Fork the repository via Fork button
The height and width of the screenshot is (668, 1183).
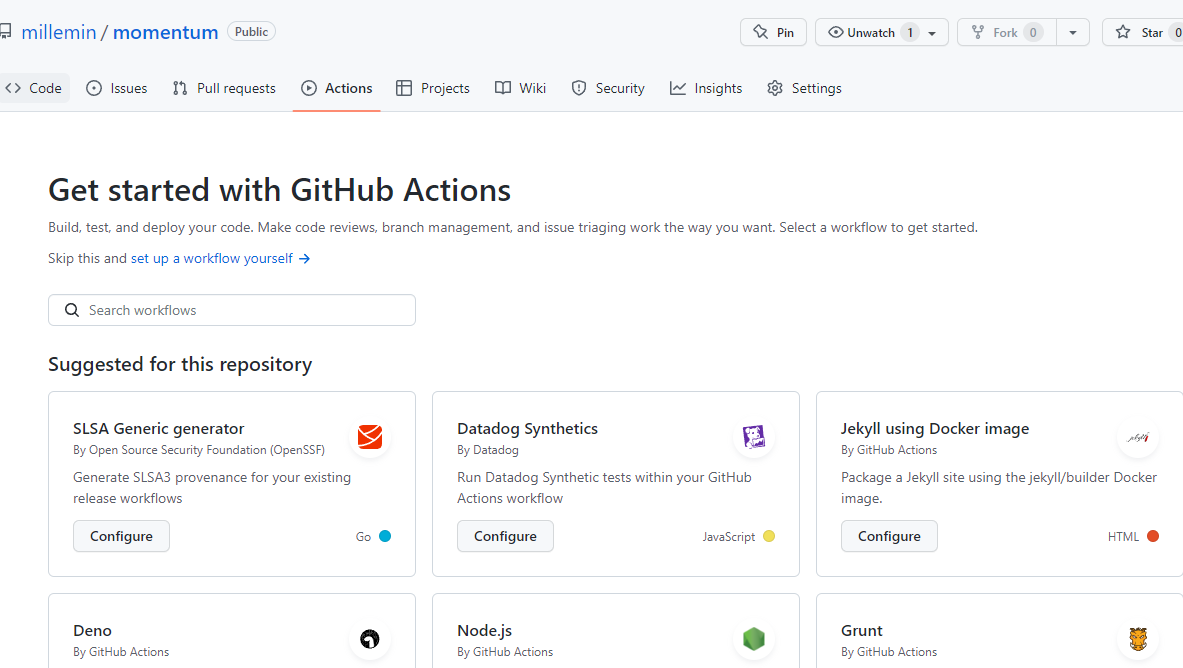[1006, 32]
